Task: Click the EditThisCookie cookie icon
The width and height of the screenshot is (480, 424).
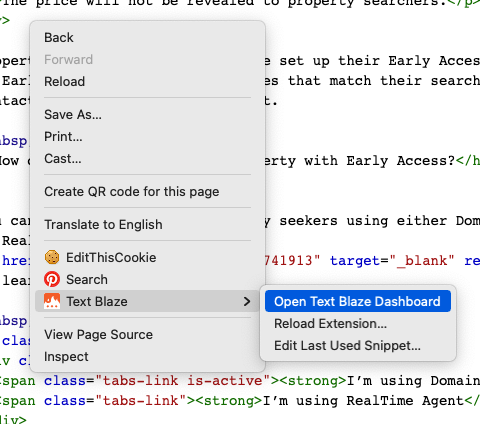Action: click(52, 257)
